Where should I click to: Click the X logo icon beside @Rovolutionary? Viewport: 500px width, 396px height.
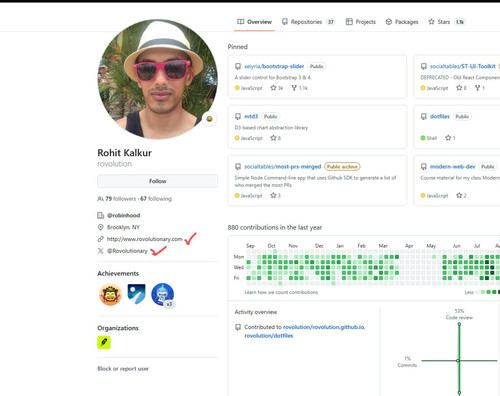pos(100,251)
